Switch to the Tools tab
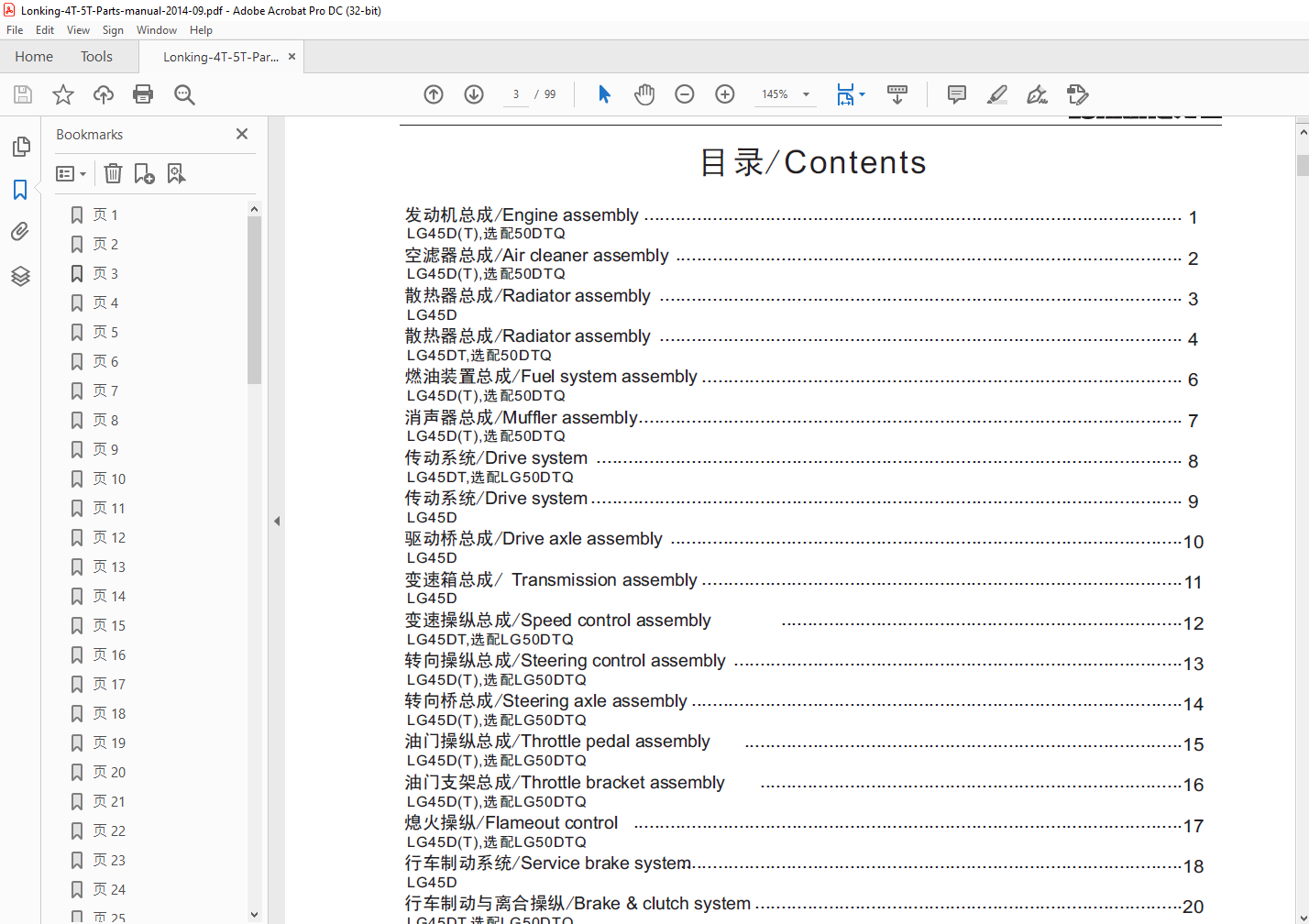The height and width of the screenshot is (924, 1309). pyautogui.click(x=96, y=57)
